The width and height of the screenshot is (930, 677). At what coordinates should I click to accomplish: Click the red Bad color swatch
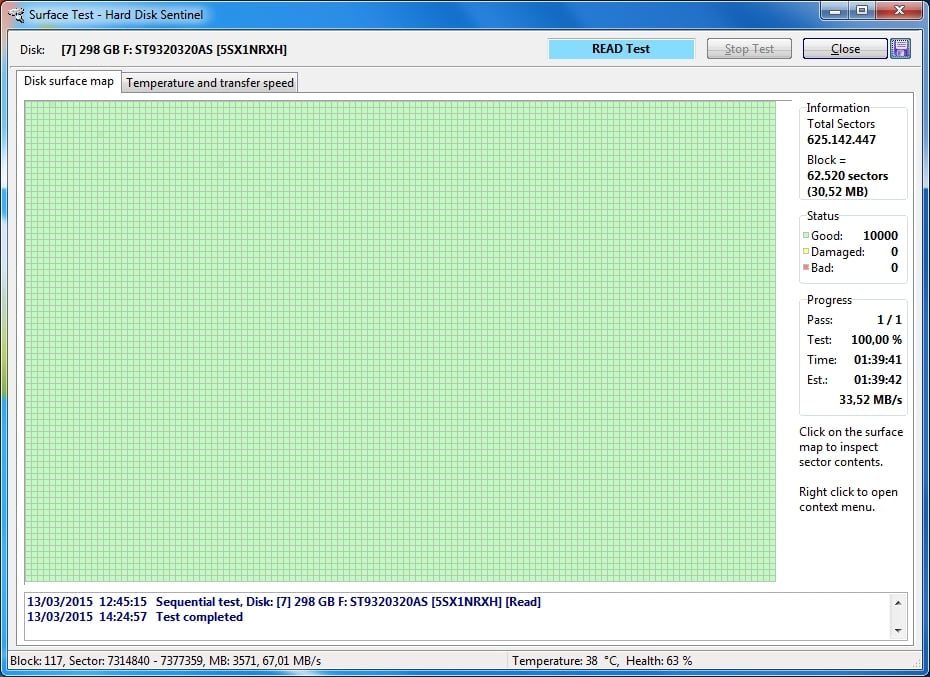[805, 267]
